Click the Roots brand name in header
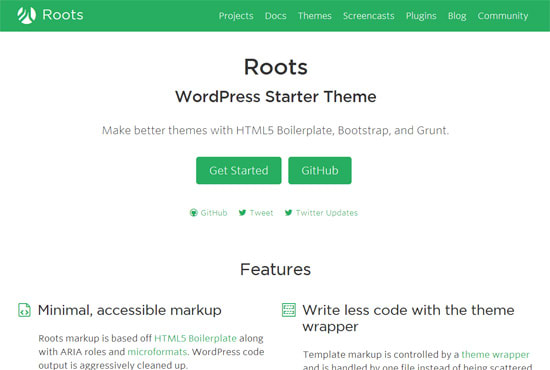Screen dimensions: 550x370 [63, 15]
